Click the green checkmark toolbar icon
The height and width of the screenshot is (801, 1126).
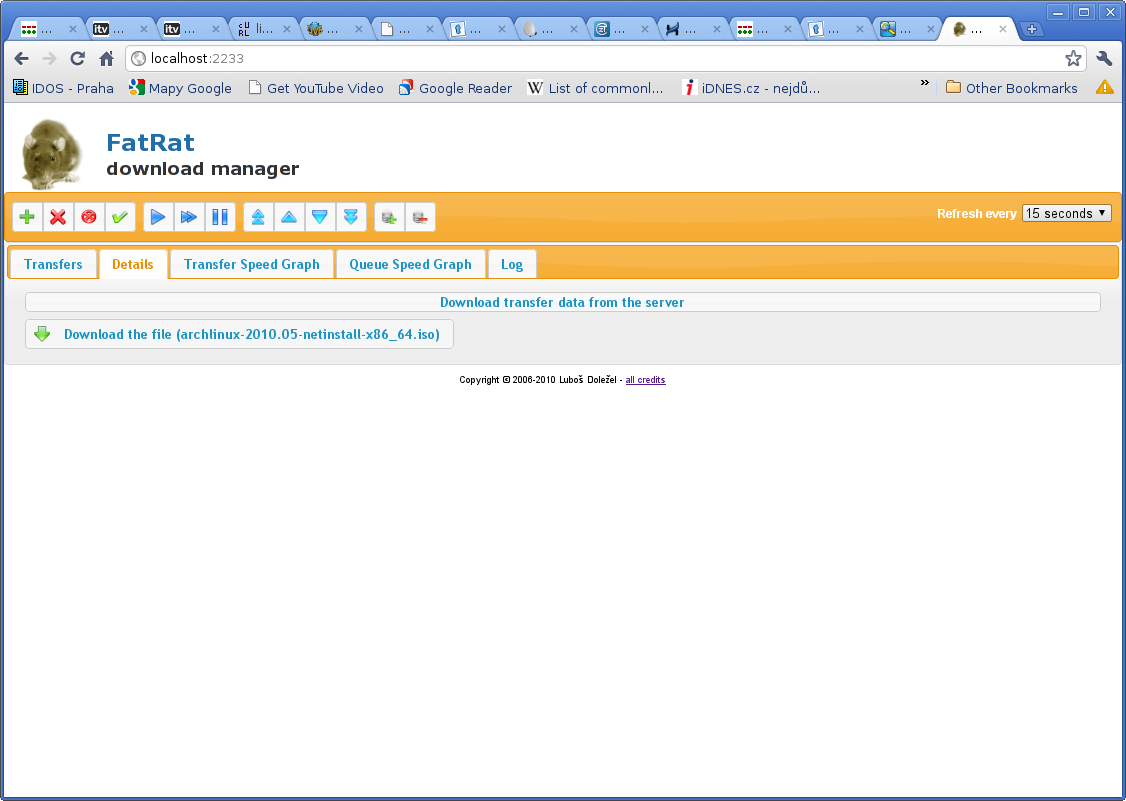[x=120, y=217]
